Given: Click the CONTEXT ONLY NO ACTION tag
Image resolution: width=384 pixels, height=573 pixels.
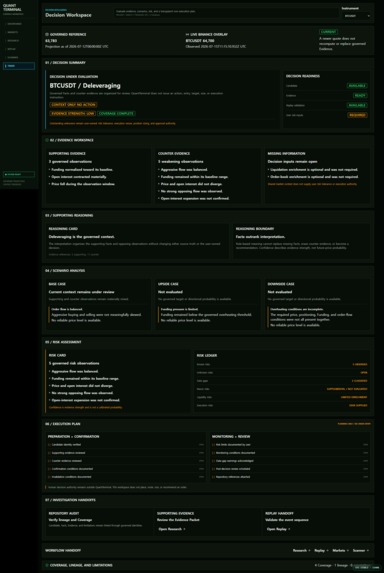Looking at the screenshot, I should click(x=73, y=105).
